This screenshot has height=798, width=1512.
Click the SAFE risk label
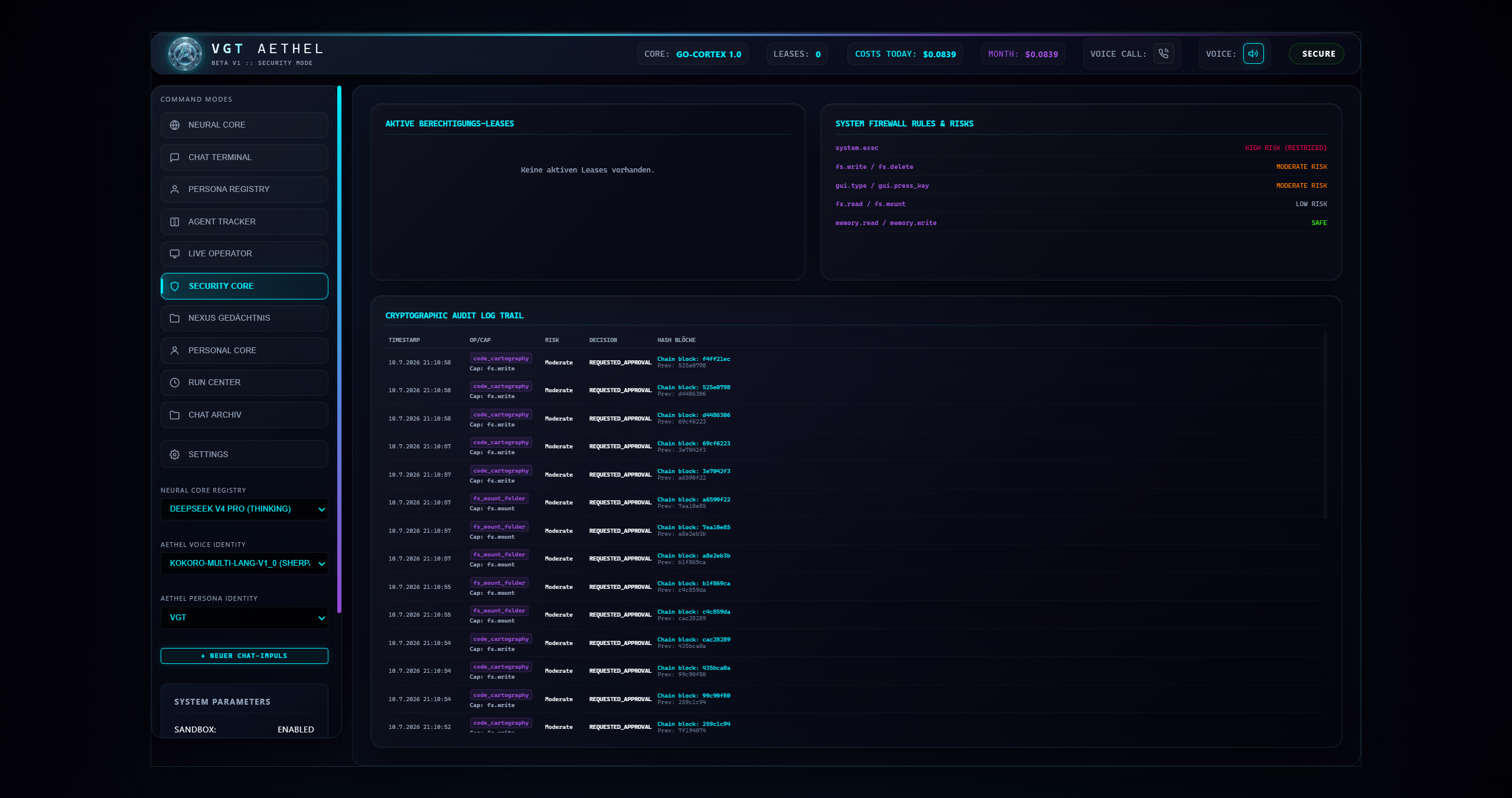[1319, 223]
